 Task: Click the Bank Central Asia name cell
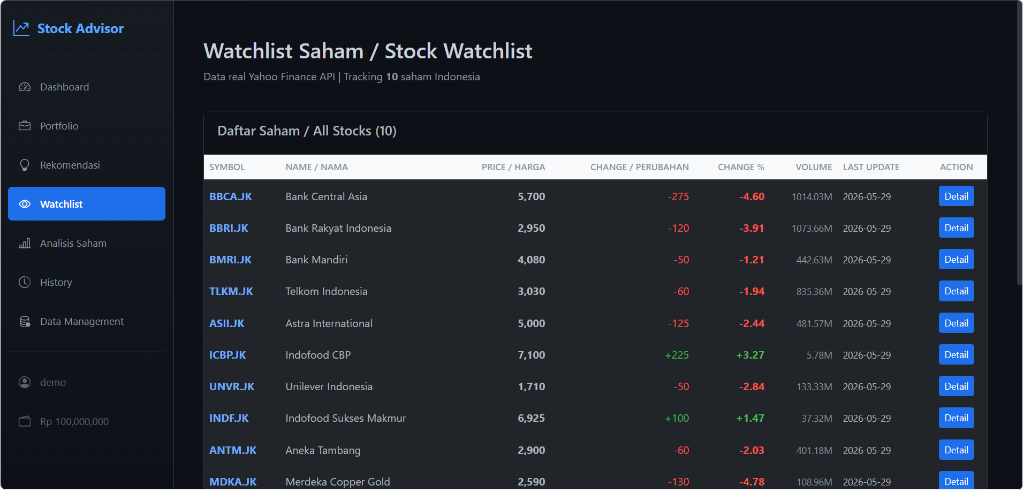327,196
